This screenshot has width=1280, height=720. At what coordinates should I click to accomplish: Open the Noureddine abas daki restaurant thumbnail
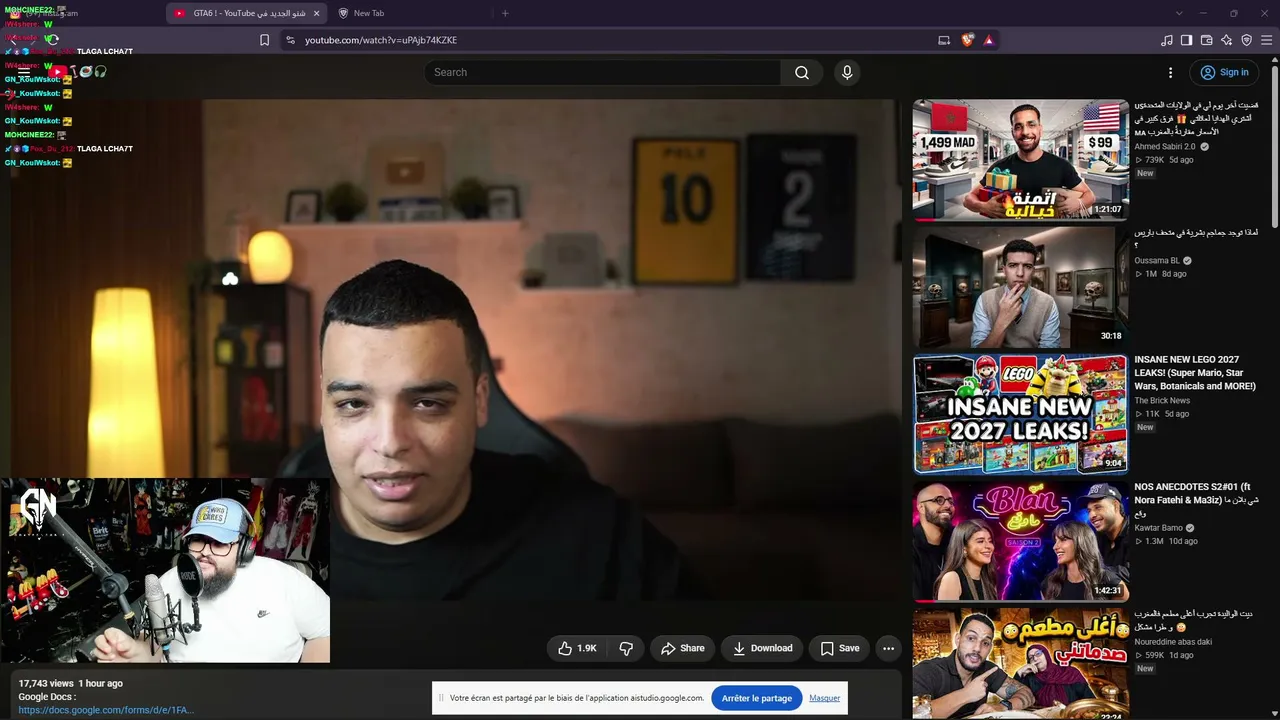(x=1020, y=664)
